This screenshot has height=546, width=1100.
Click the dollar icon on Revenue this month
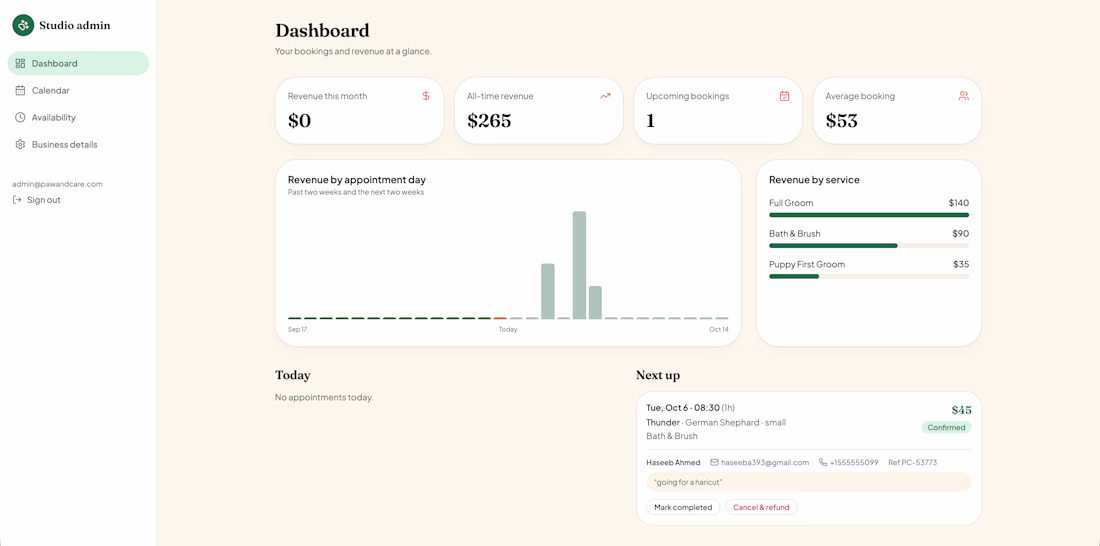tap(426, 96)
